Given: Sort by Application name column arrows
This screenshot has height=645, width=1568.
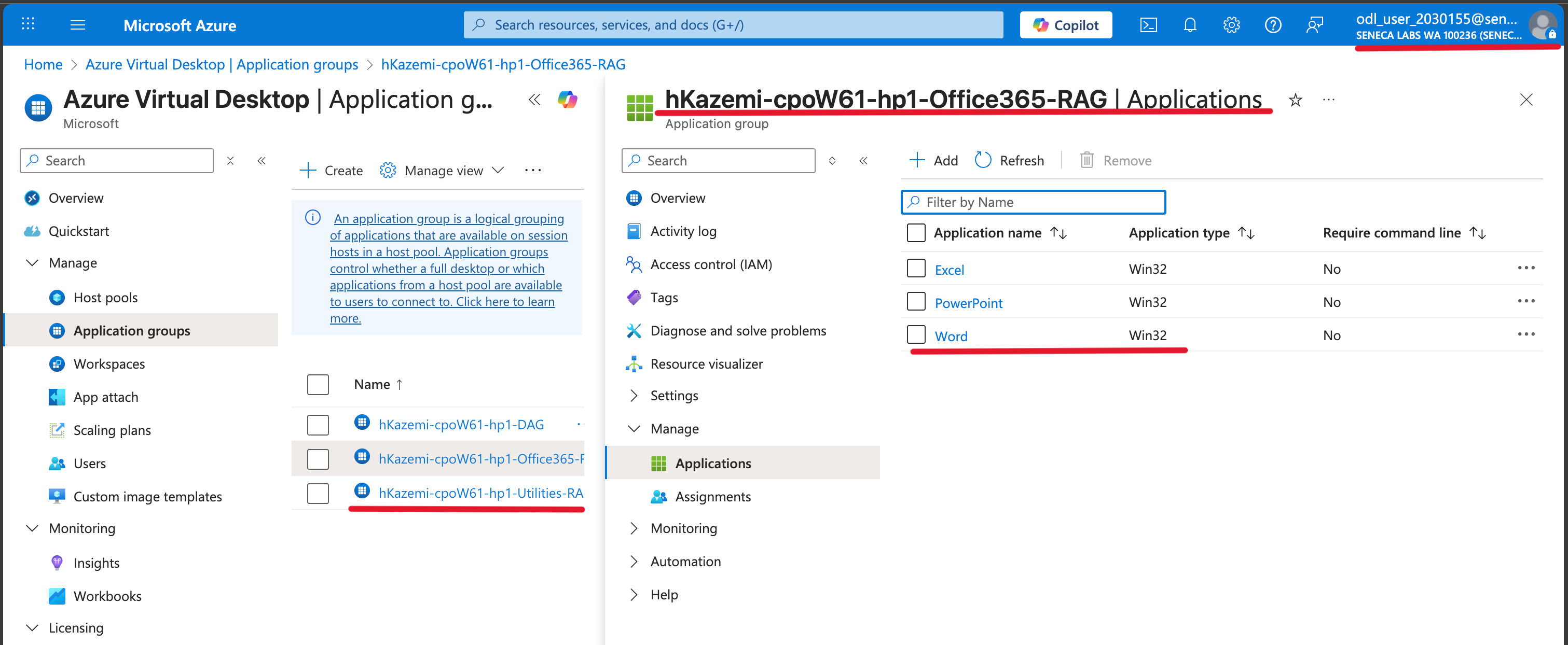Looking at the screenshot, I should point(1058,233).
